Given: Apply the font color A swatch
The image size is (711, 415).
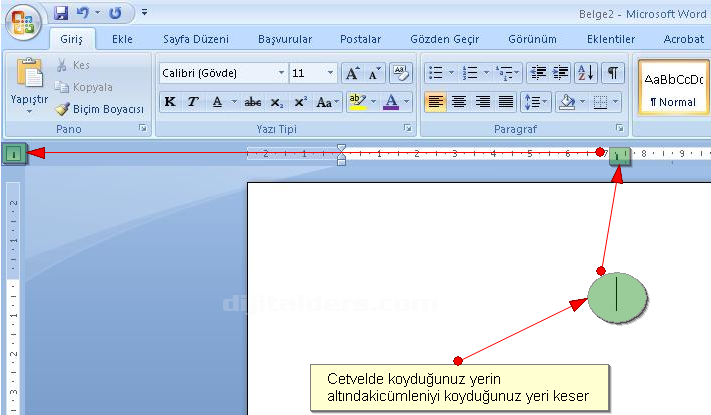Looking at the screenshot, I should point(391,102).
